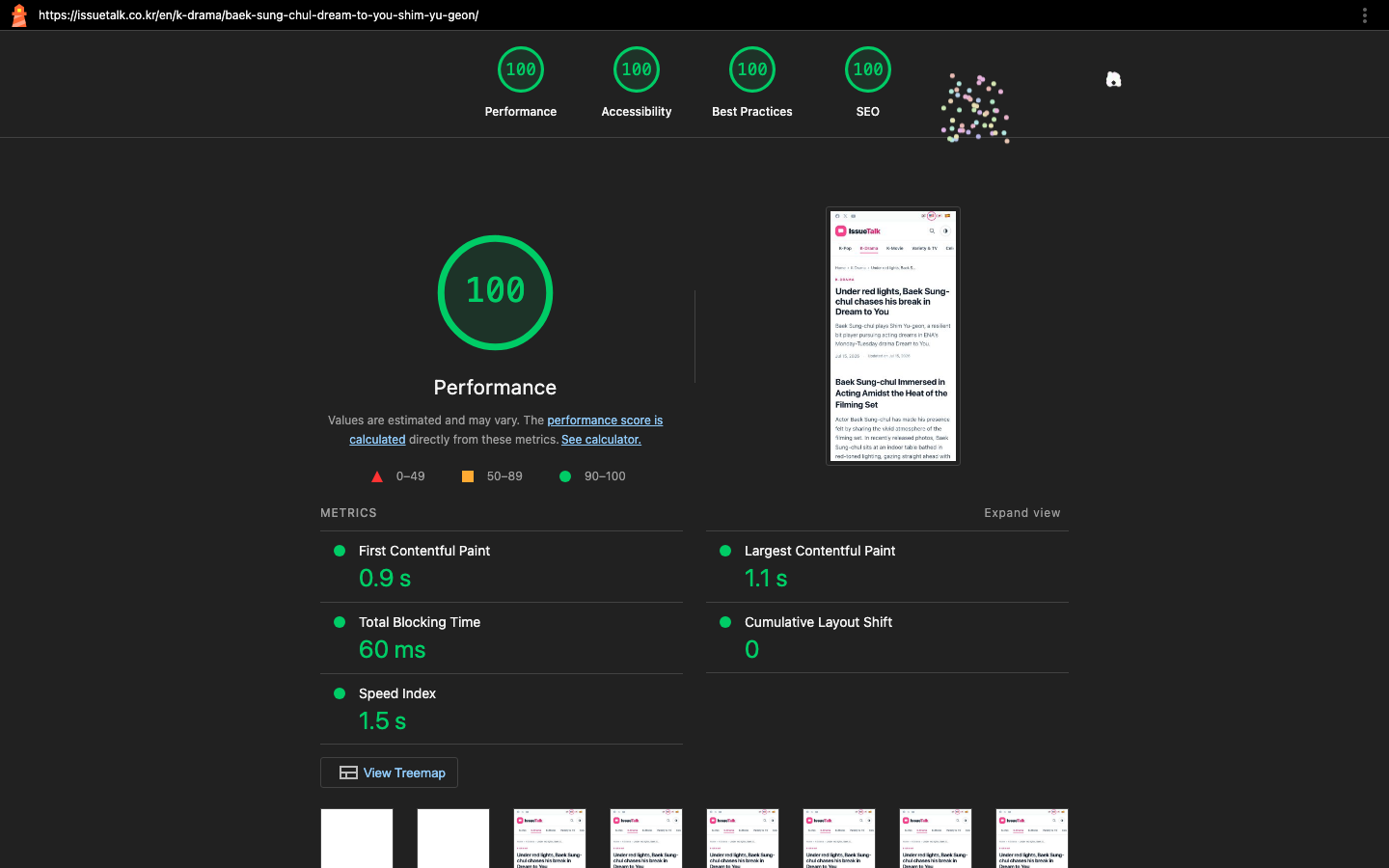Toggle 'Expand view' for metrics
The width and height of the screenshot is (1389, 868).
(1022, 513)
